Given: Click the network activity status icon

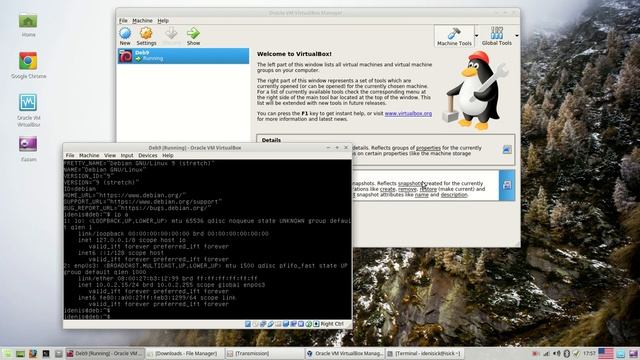Looking at the screenshot, I should [x=270, y=324].
